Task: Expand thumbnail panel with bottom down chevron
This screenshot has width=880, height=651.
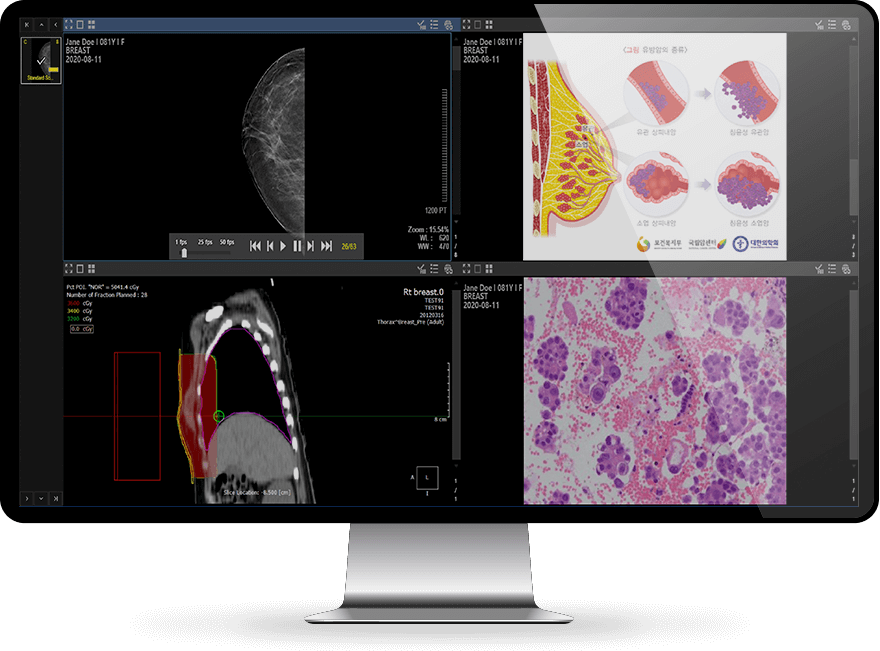Action: click(41, 497)
